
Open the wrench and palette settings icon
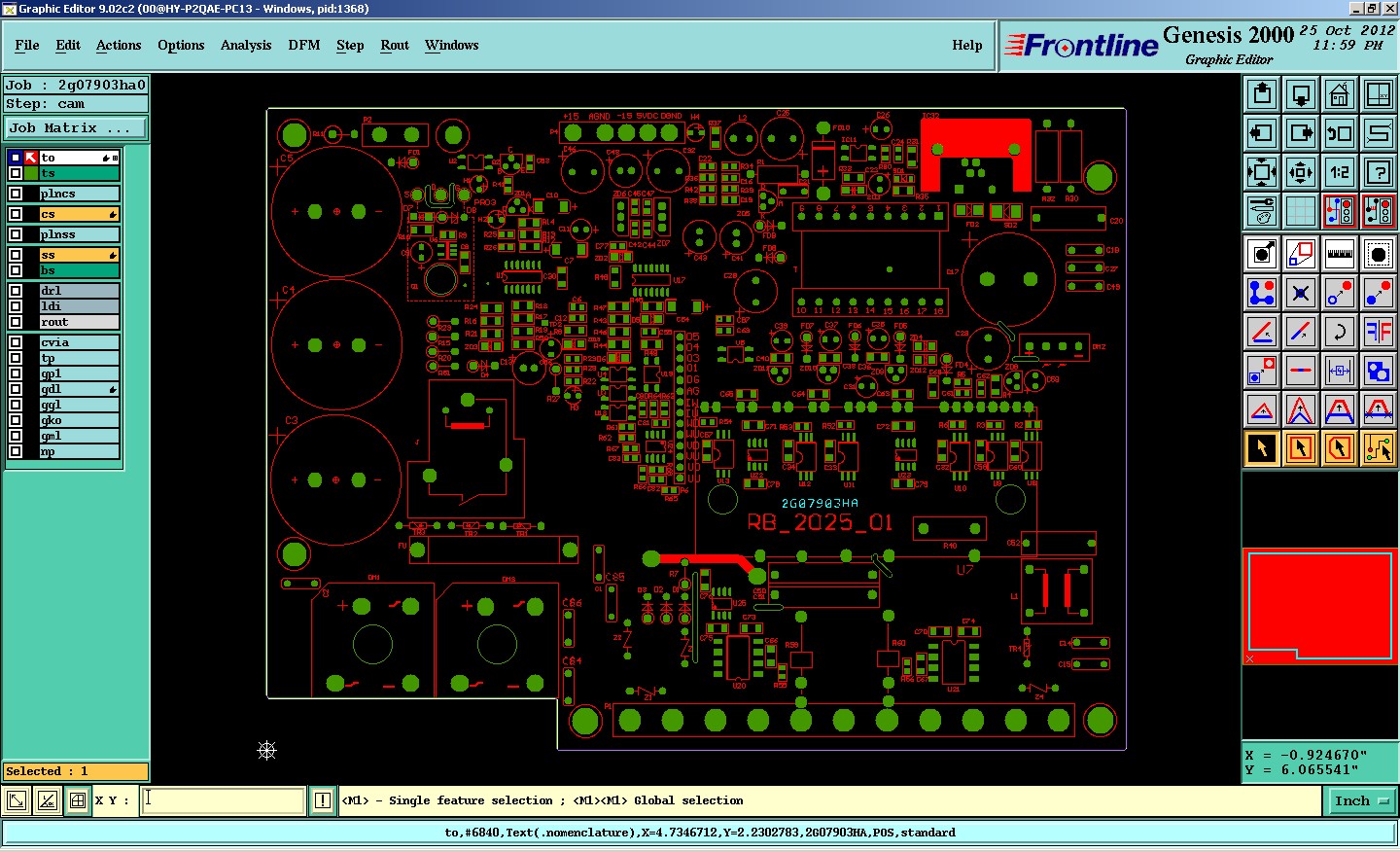click(1262, 211)
